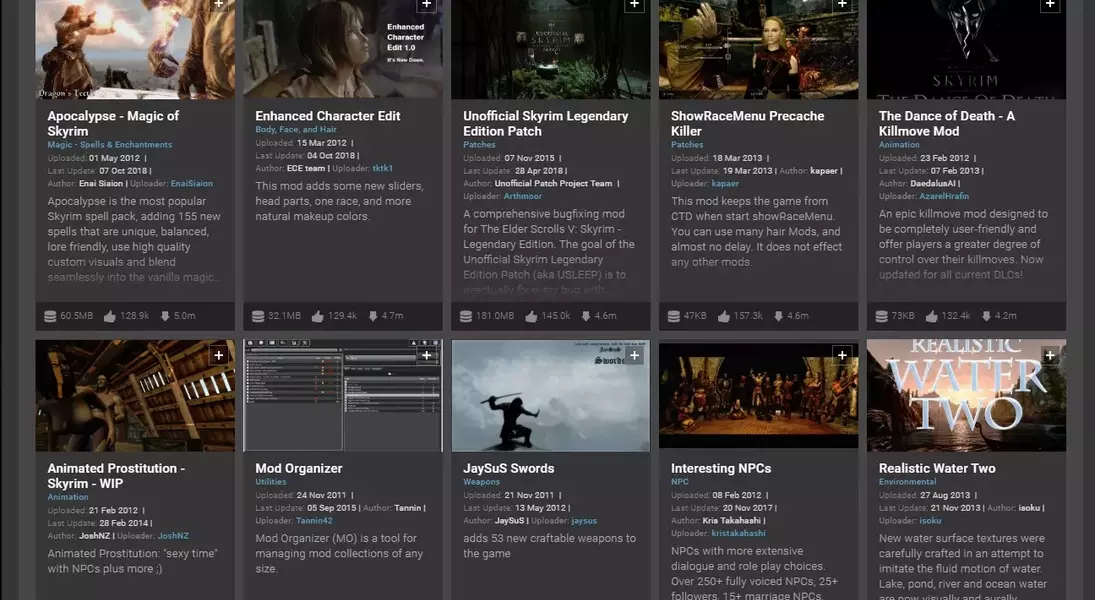Open Mod Organizer title link
The image size is (1095, 600).
click(x=299, y=468)
